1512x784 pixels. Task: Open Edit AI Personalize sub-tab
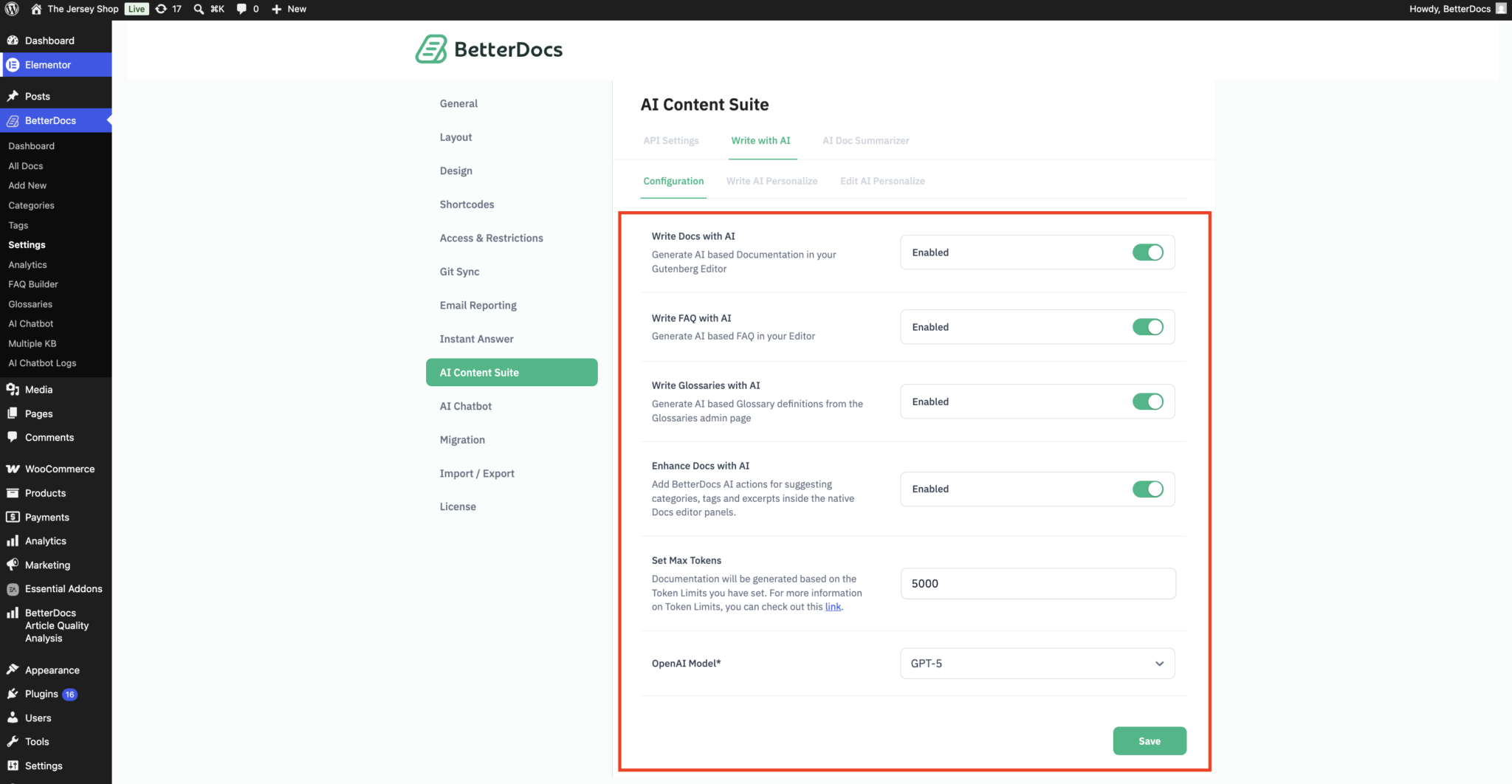pyautogui.click(x=882, y=181)
